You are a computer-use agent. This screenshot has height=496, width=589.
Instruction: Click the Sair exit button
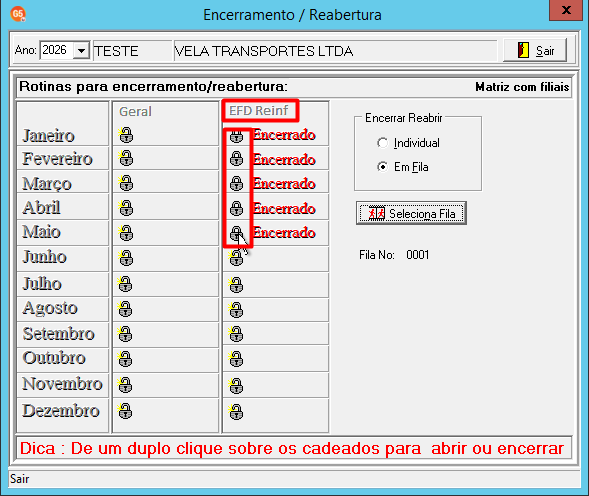pos(535,50)
